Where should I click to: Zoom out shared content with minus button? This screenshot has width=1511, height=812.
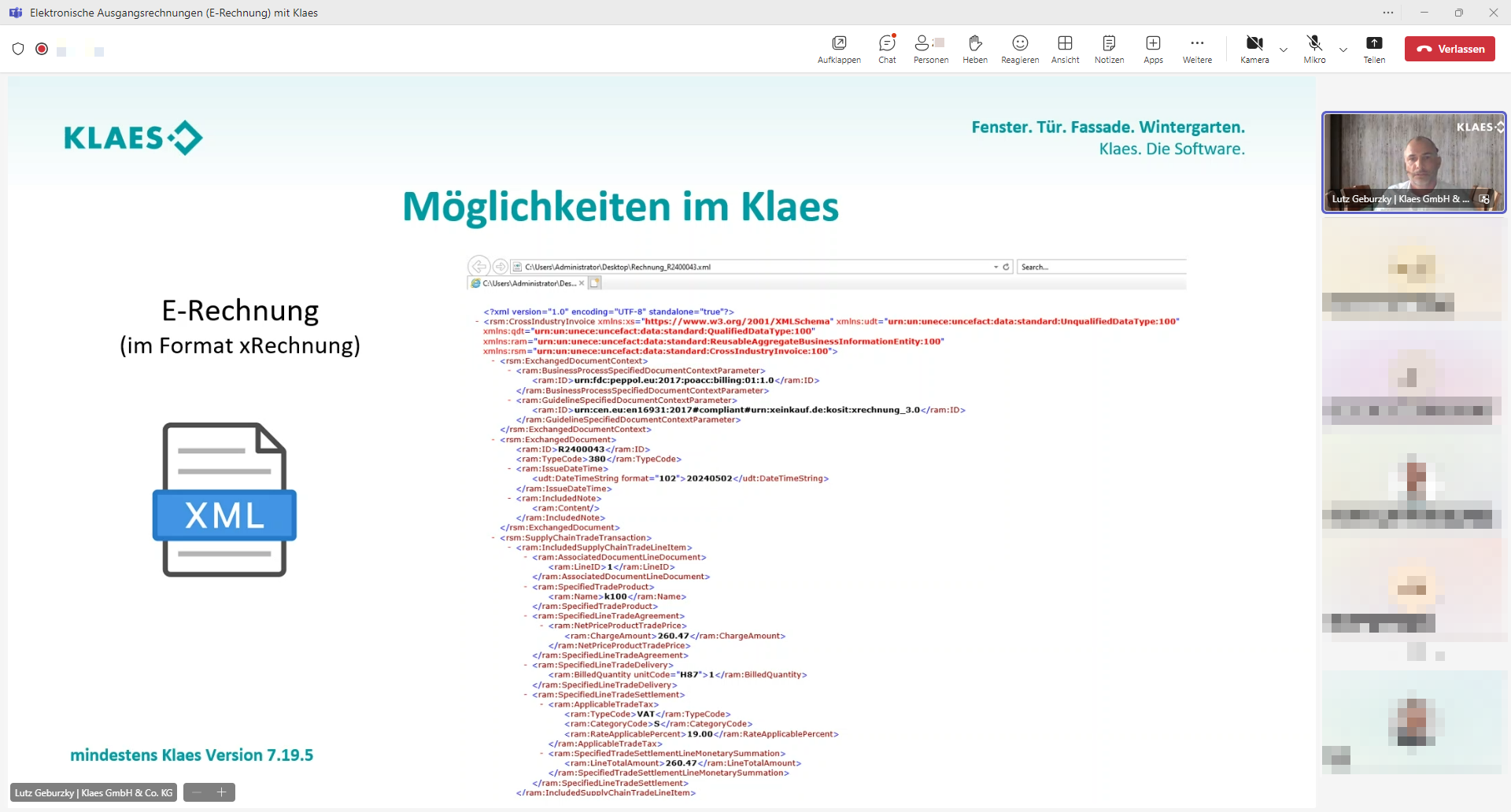[197, 792]
